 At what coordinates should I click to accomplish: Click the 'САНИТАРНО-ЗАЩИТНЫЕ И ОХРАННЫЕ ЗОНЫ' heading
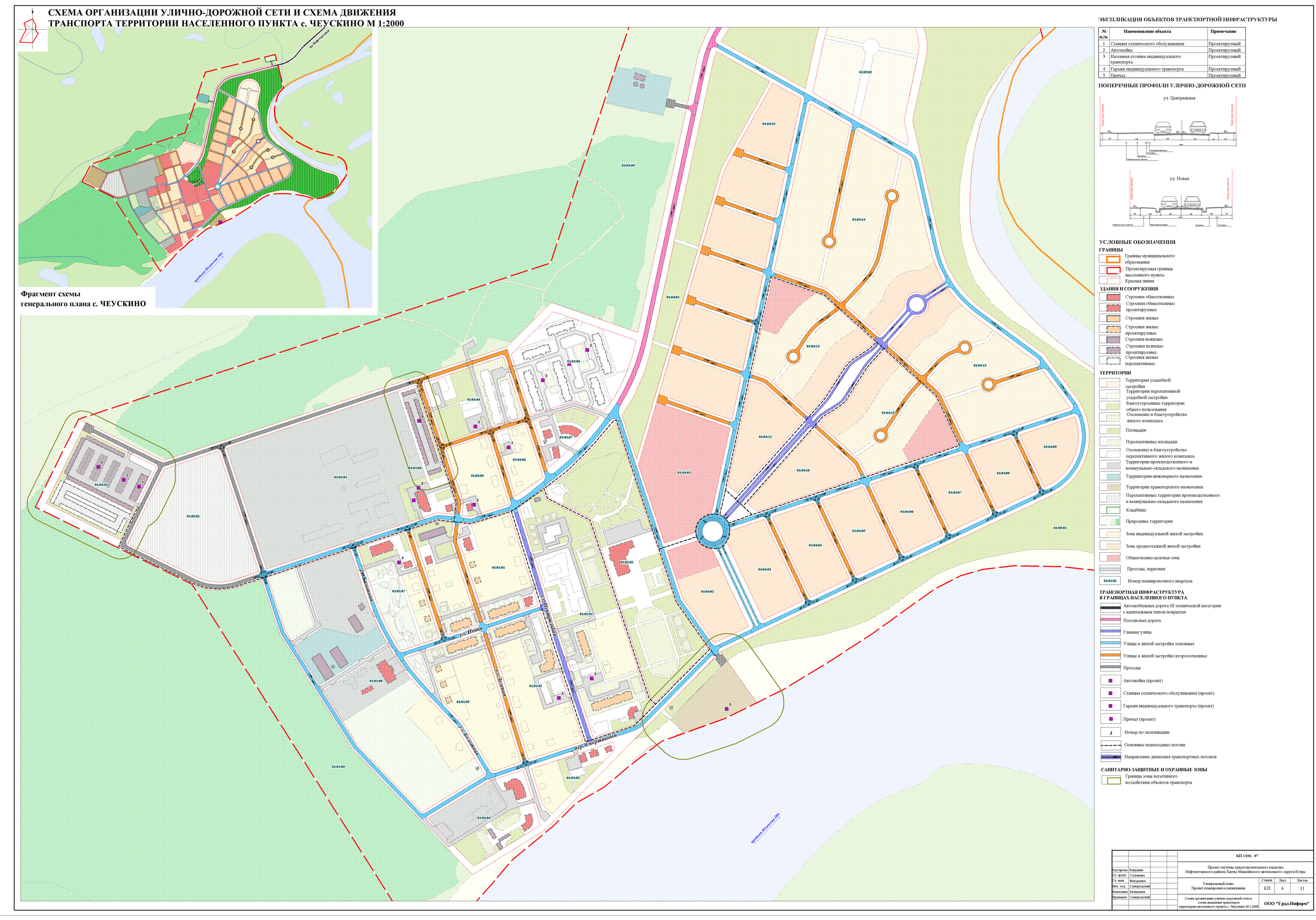point(1154,769)
